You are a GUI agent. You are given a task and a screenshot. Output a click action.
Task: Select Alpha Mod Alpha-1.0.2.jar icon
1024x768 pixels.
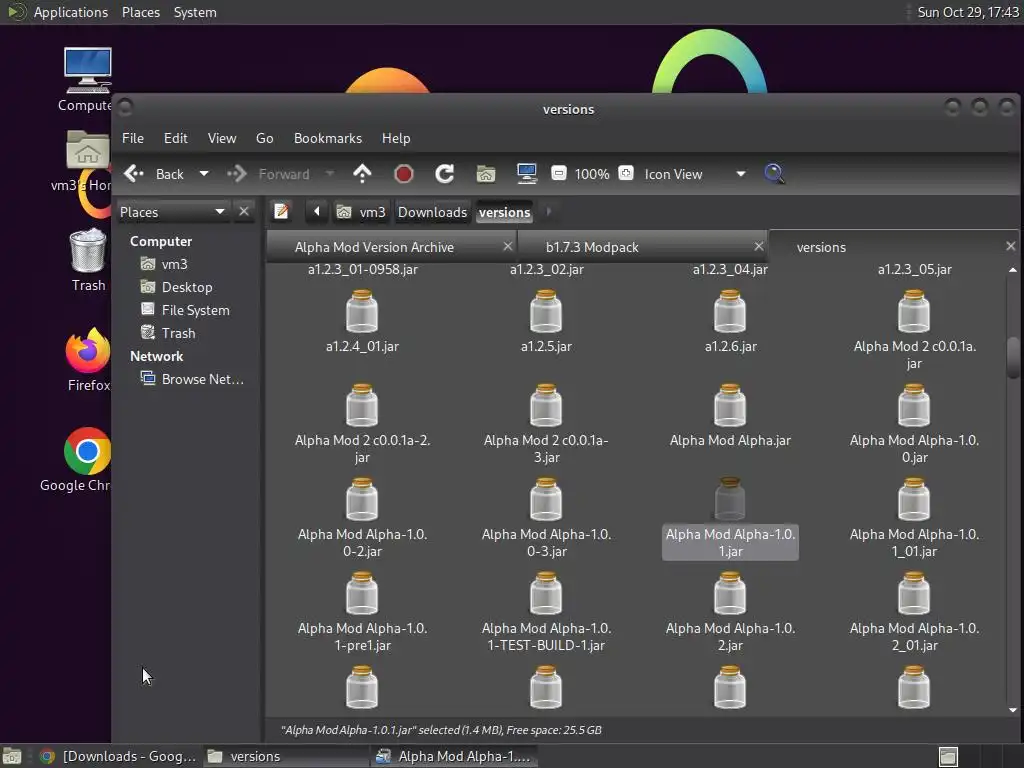(x=730, y=594)
